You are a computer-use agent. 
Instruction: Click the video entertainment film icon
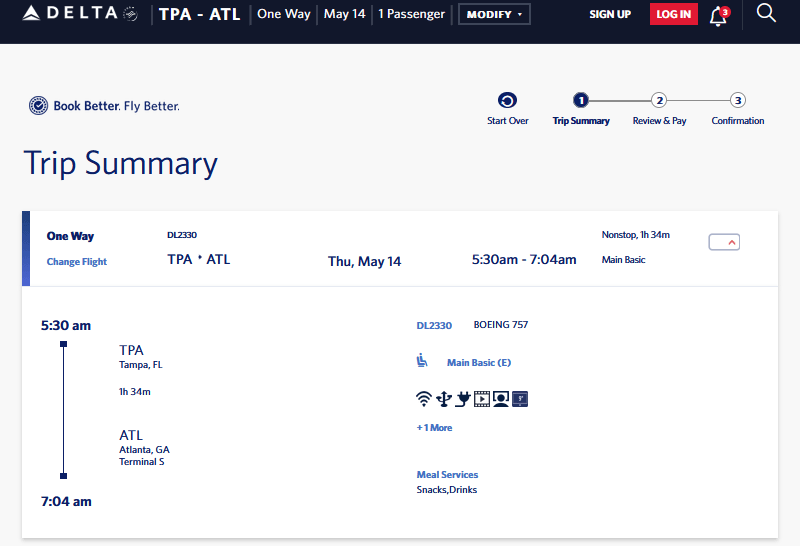click(481, 399)
